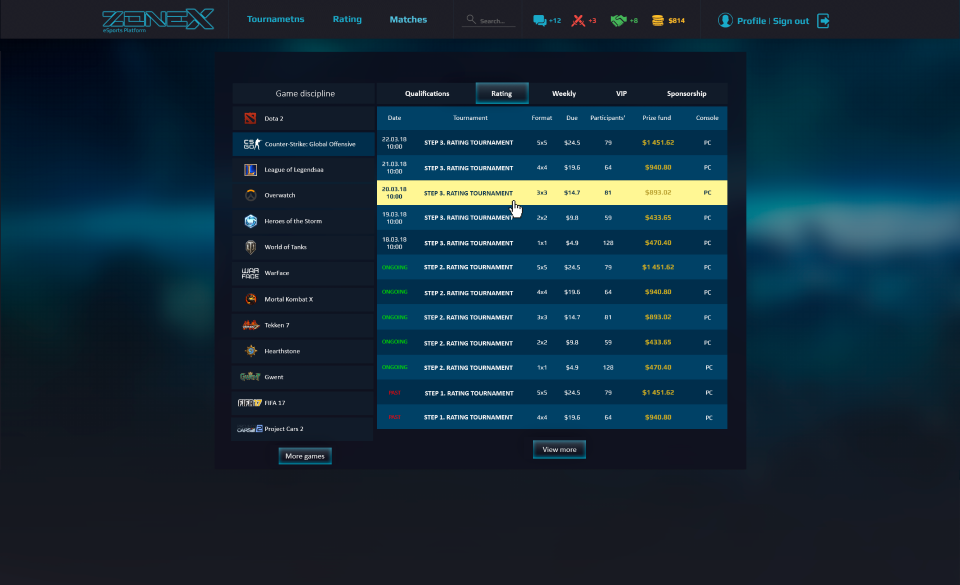Open the past Step 1 4x4 tournament

(x=552, y=417)
